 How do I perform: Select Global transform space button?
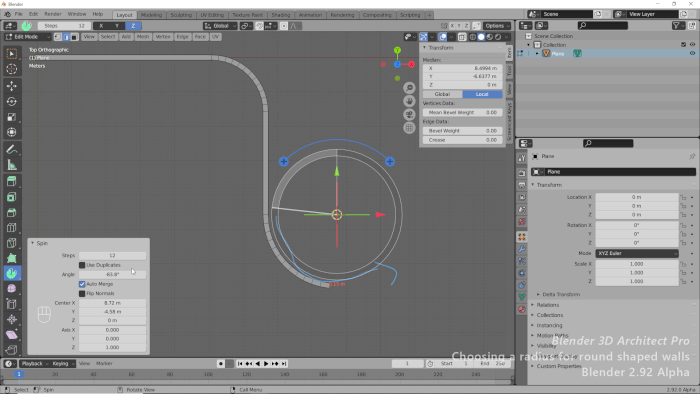tap(442, 94)
